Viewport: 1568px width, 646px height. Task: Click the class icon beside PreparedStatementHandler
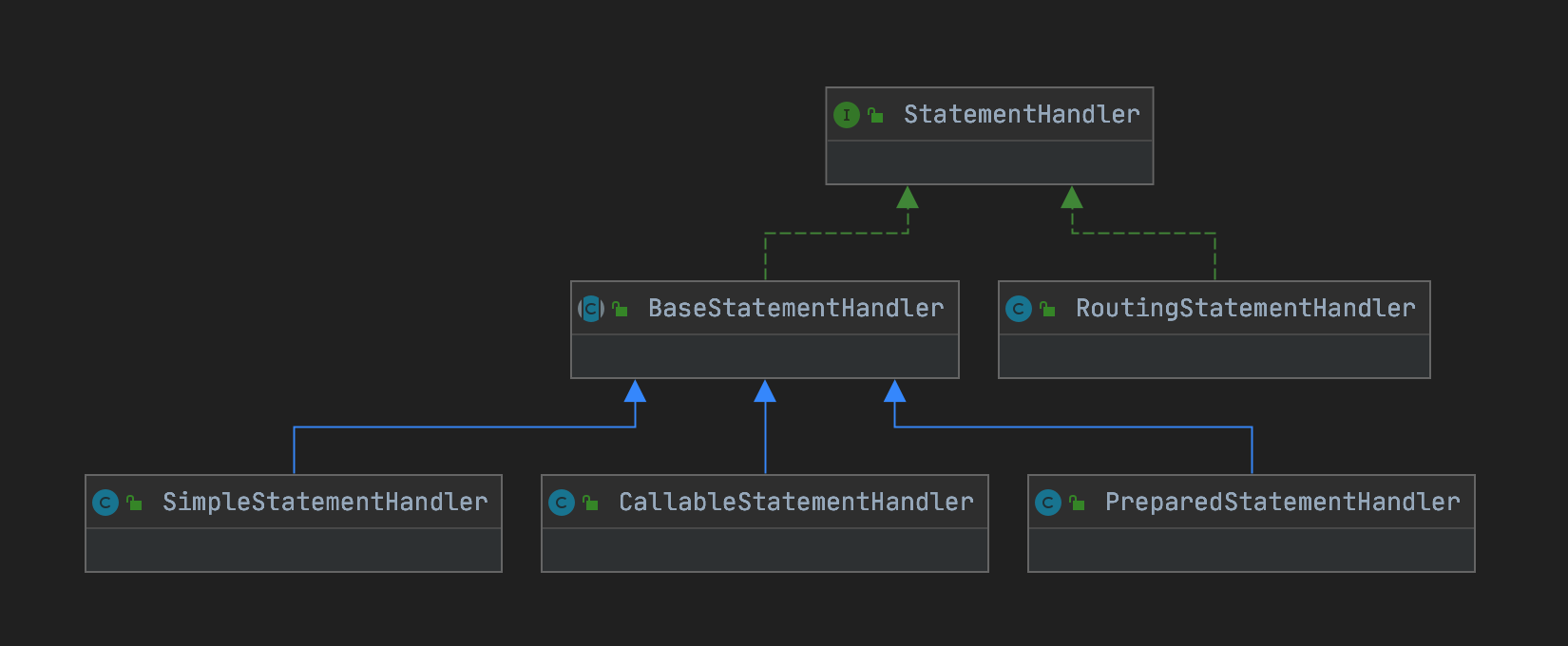point(1048,503)
